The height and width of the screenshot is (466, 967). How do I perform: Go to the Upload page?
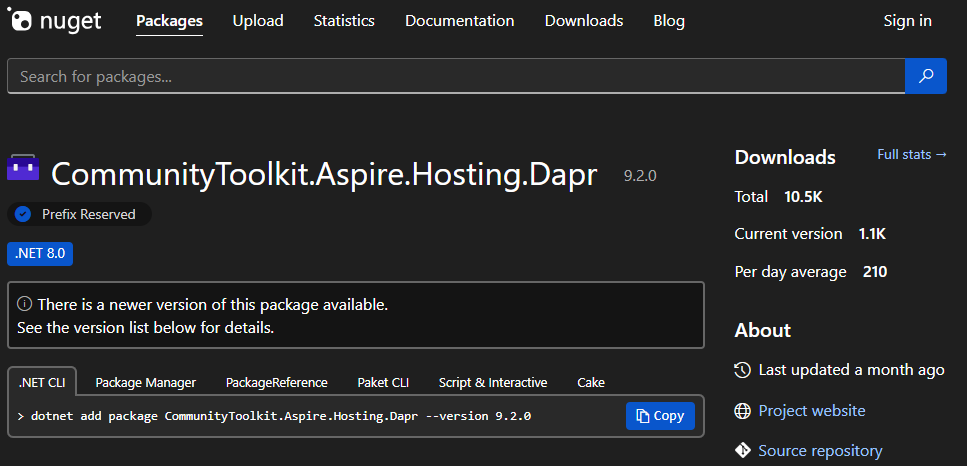tap(258, 21)
